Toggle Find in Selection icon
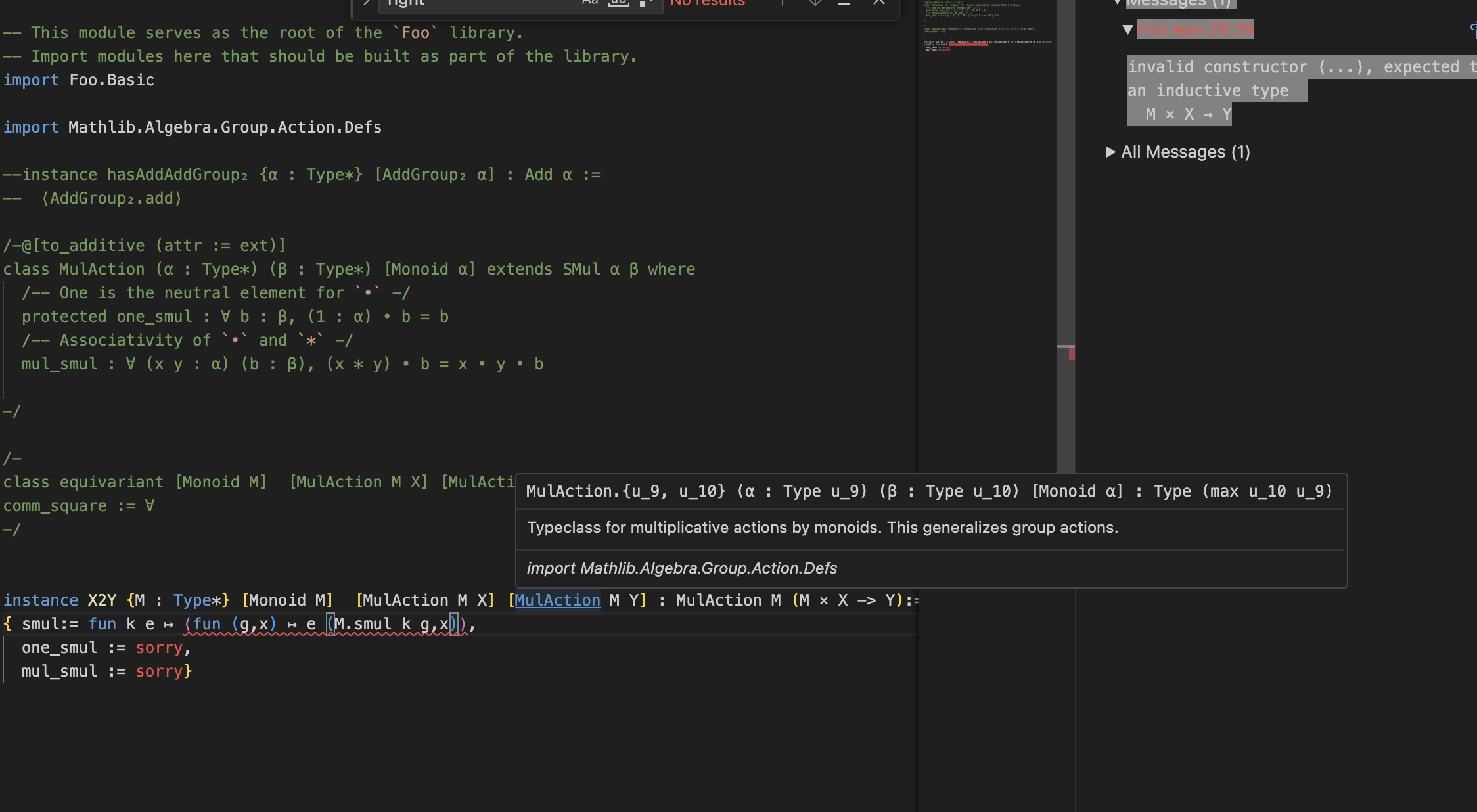 (844, 3)
